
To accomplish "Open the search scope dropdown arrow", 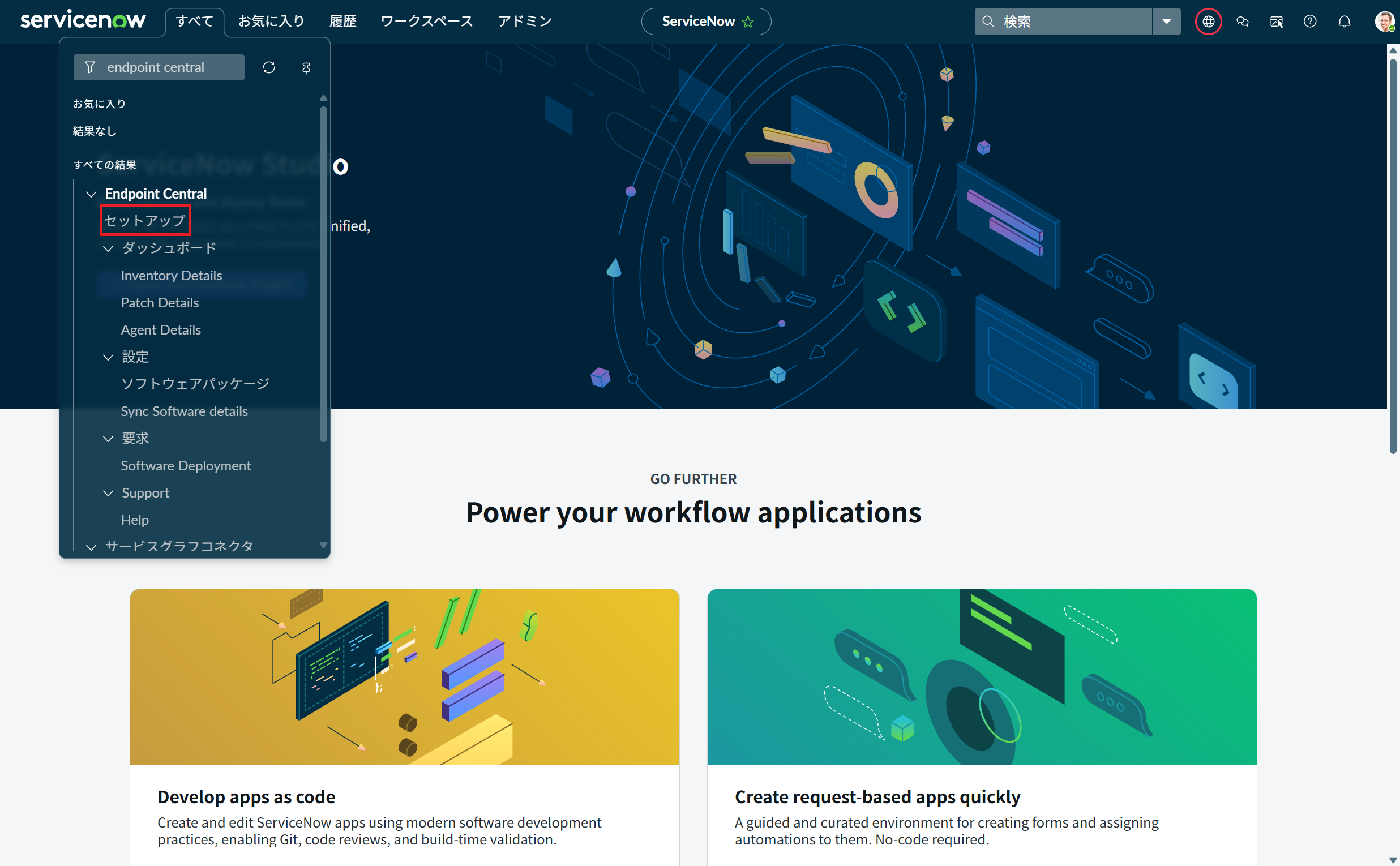I will tap(1166, 22).
